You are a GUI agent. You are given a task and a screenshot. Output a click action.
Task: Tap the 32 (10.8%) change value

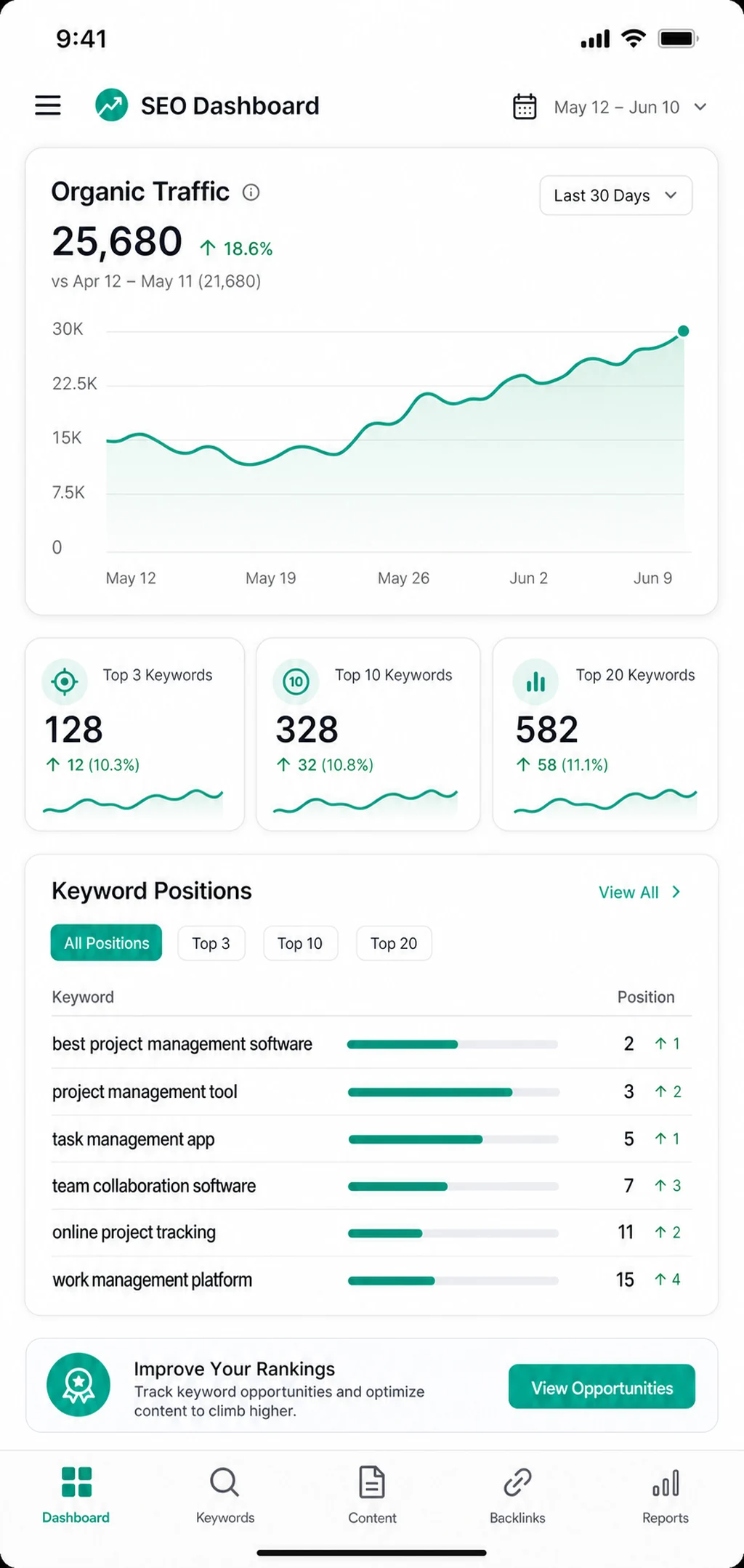[336, 765]
